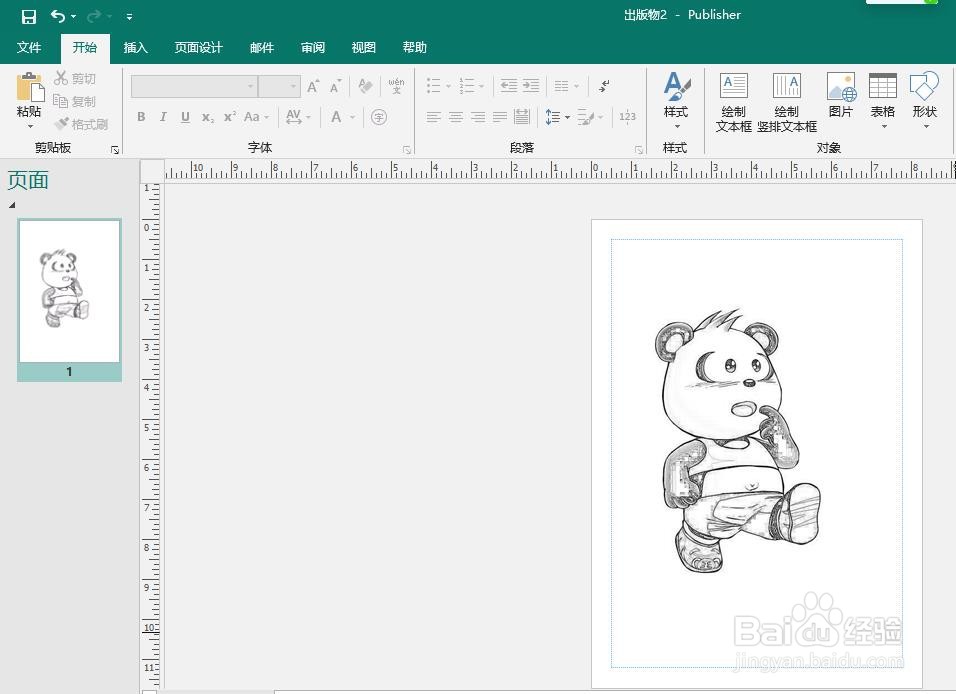Click the 123 number style icon

coord(627,117)
